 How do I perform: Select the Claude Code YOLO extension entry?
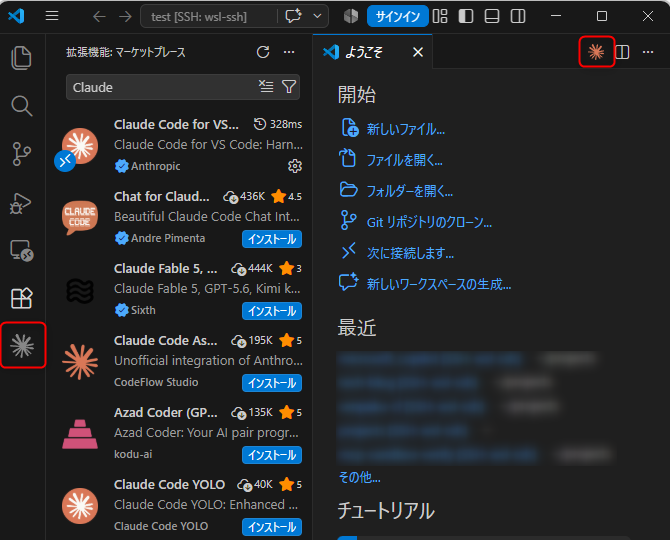tap(179, 505)
